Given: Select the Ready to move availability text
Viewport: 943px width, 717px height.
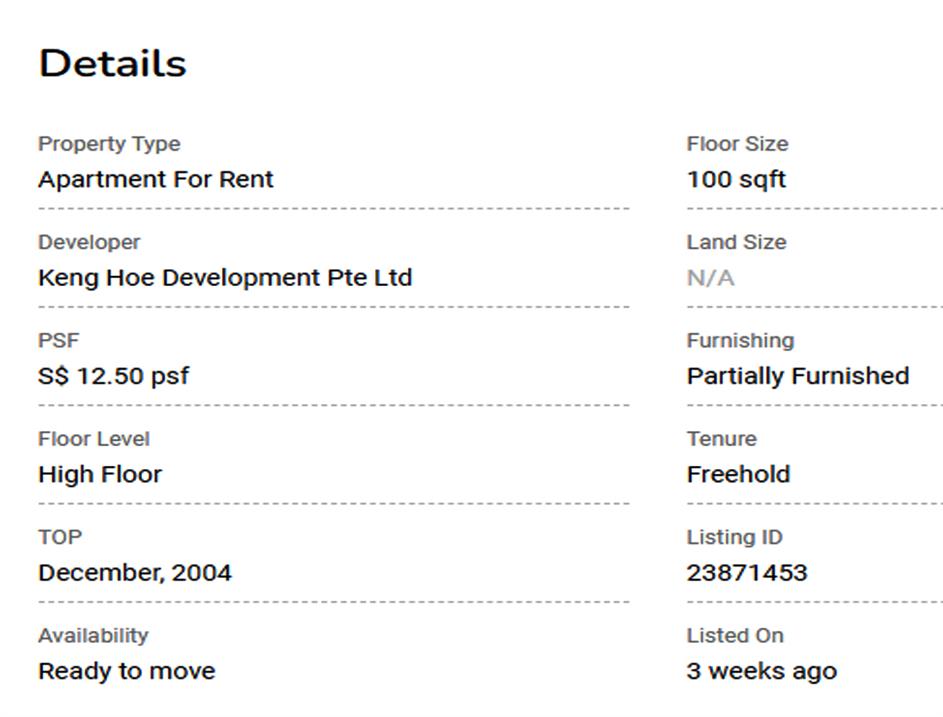Looking at the screenshot, I should click(126, 671).
